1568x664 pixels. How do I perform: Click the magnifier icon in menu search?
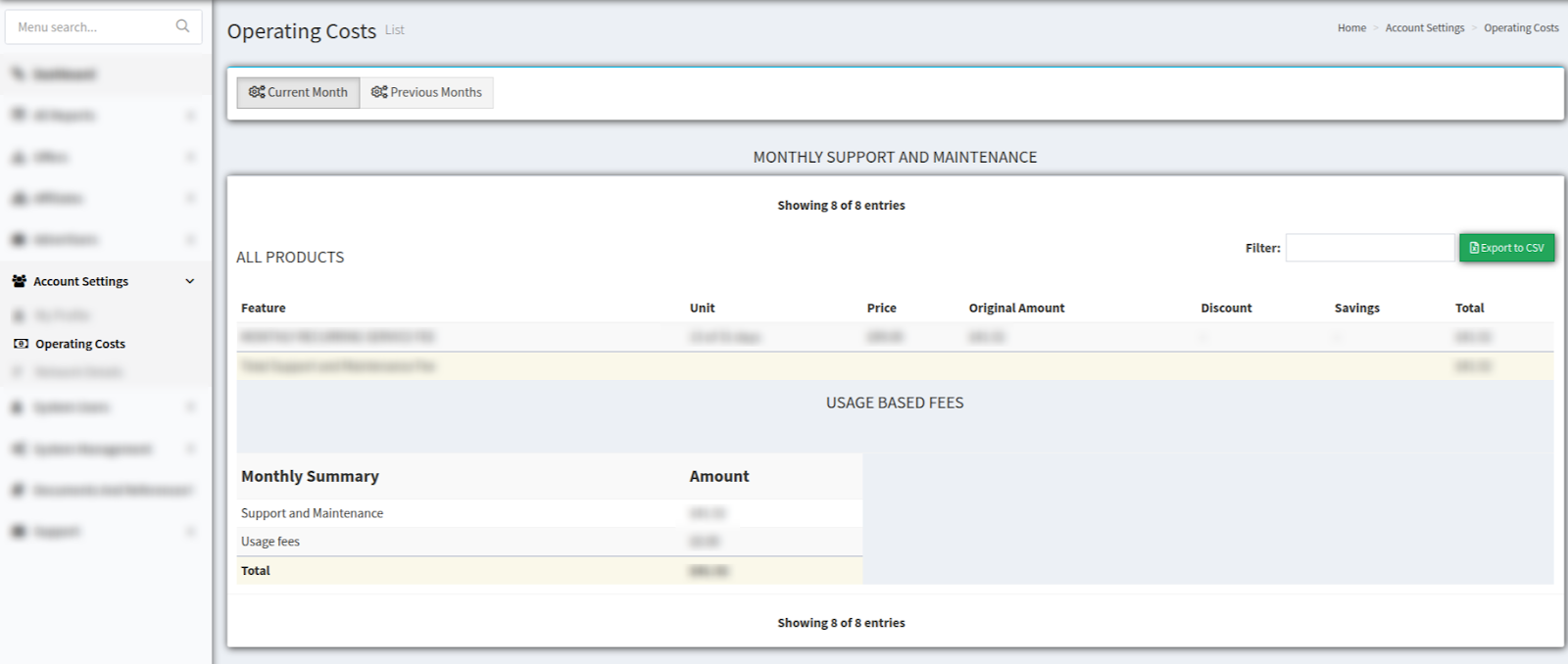[182, 26]
